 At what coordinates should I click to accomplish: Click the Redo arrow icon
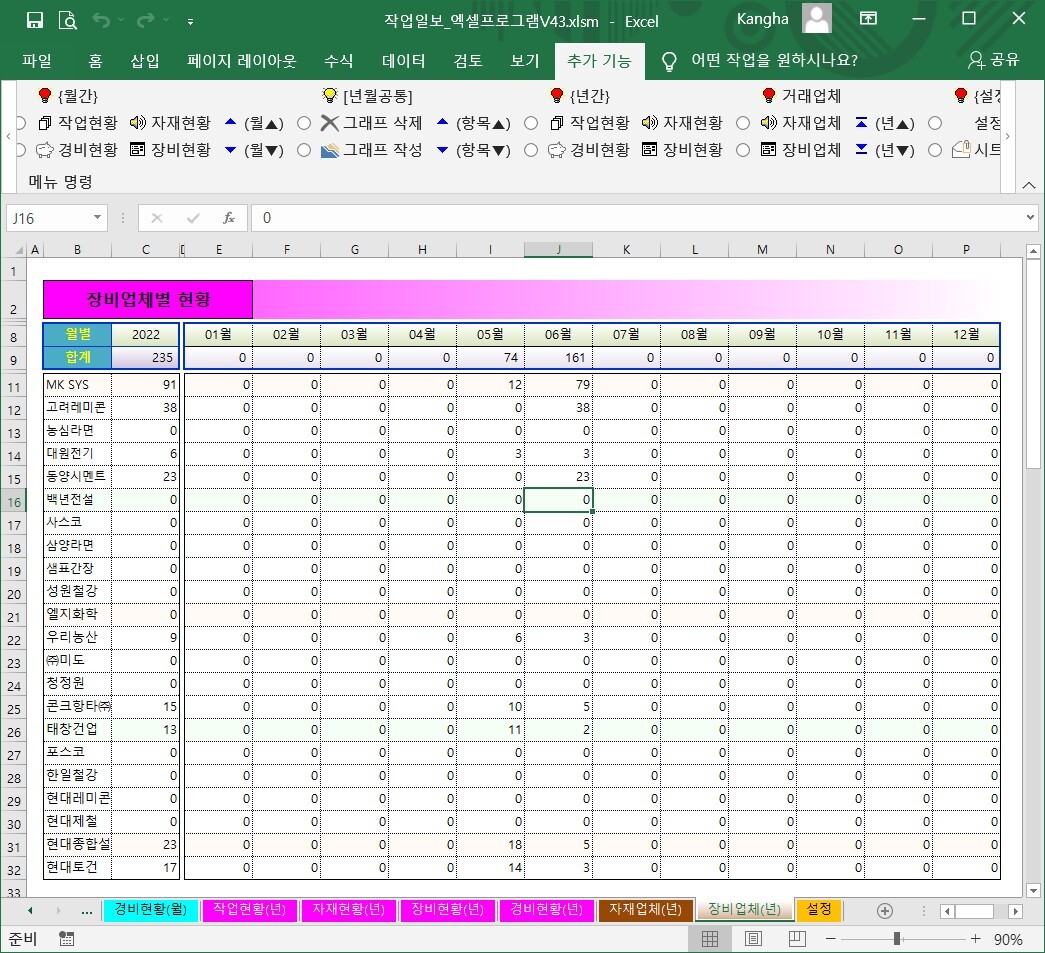pyautogui.click(x=145, y=21)
